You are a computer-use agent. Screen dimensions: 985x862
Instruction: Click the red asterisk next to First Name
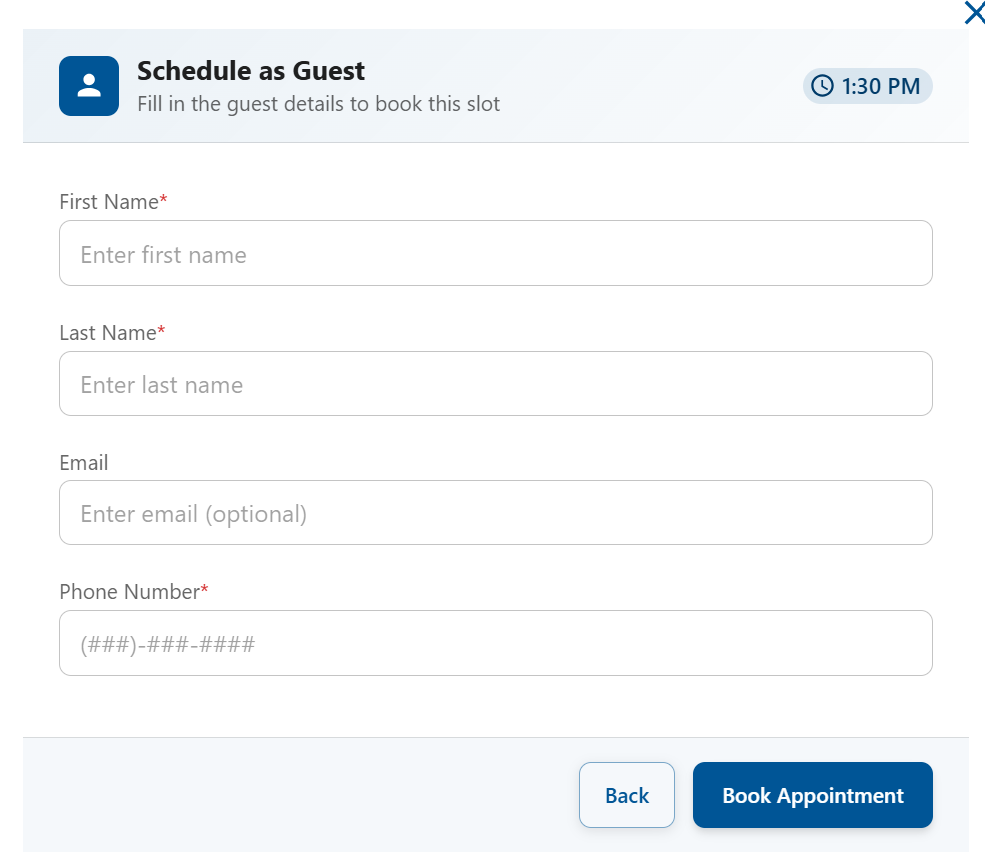163,196
